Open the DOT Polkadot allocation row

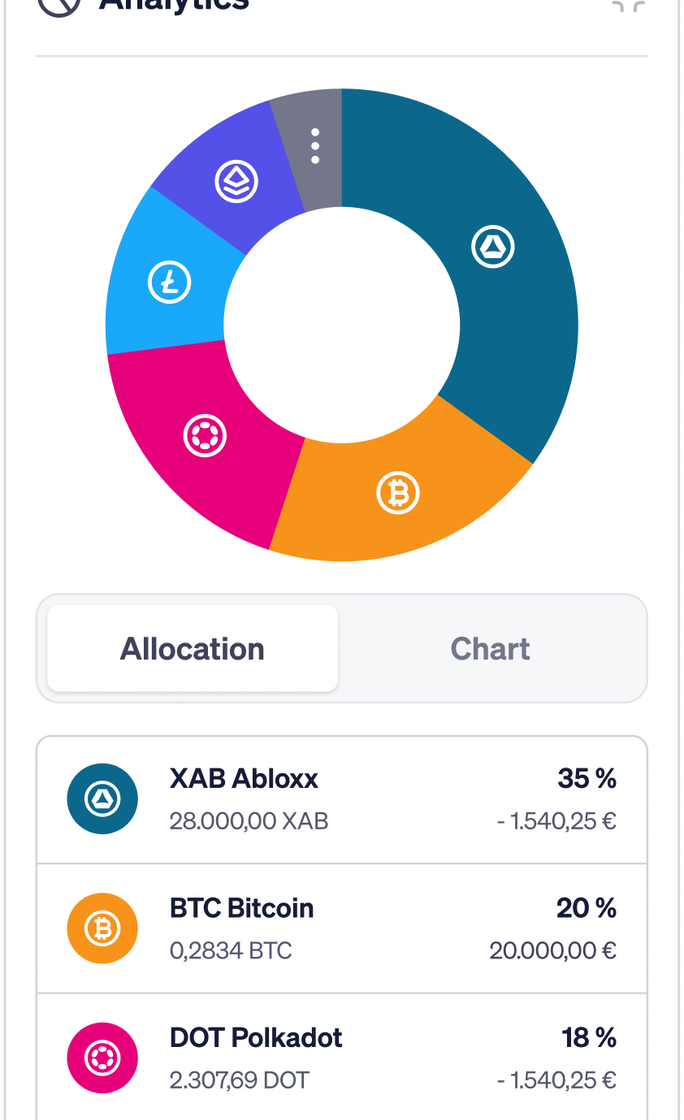(x=342, y=1057)
